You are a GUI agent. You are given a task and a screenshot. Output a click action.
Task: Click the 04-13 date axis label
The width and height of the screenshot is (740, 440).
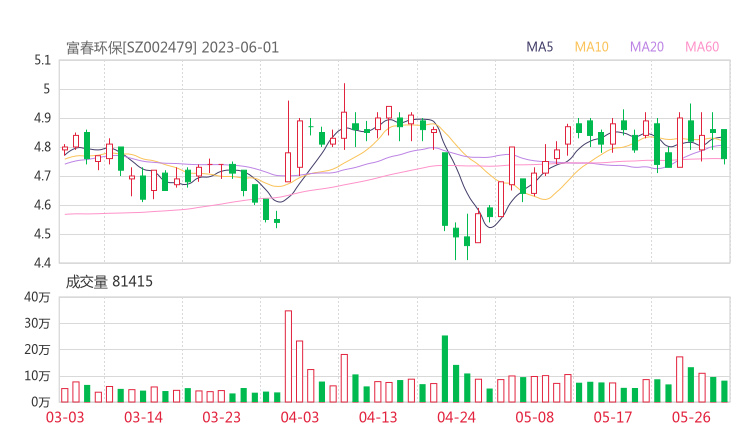coord(378,417)
